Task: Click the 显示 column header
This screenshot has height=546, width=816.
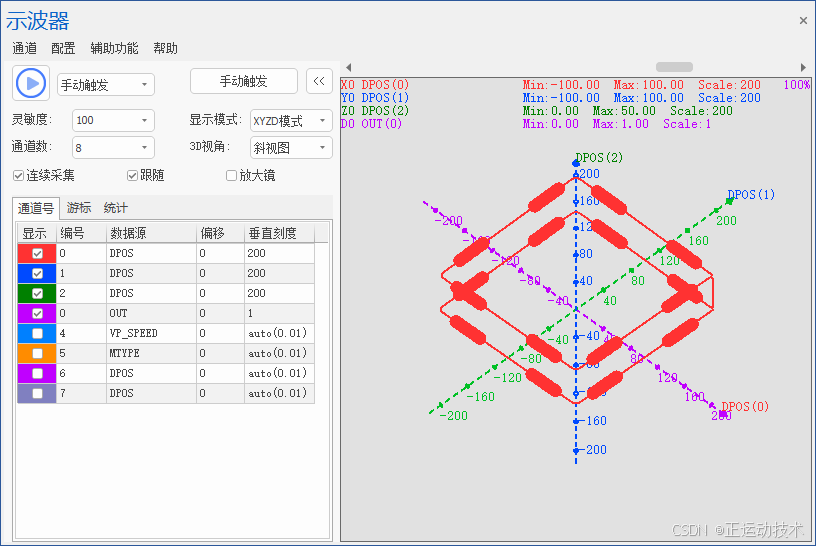Action: point(36,233)
